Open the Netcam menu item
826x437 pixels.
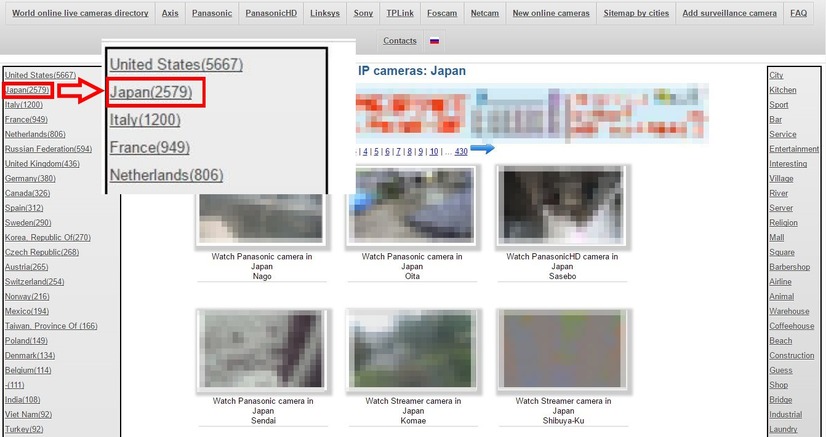point(485,13)
